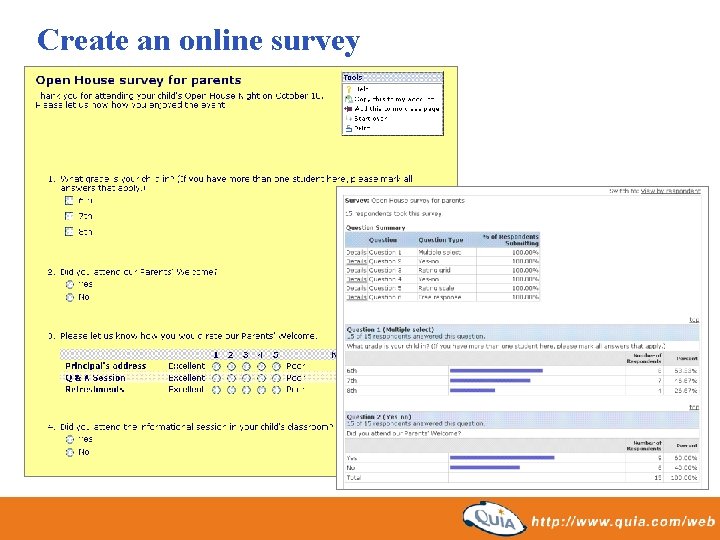Viewport: 720px width, 540px height.
Task: Click the 'Create an online survey' slide title
Action: [x=198, y=41]
